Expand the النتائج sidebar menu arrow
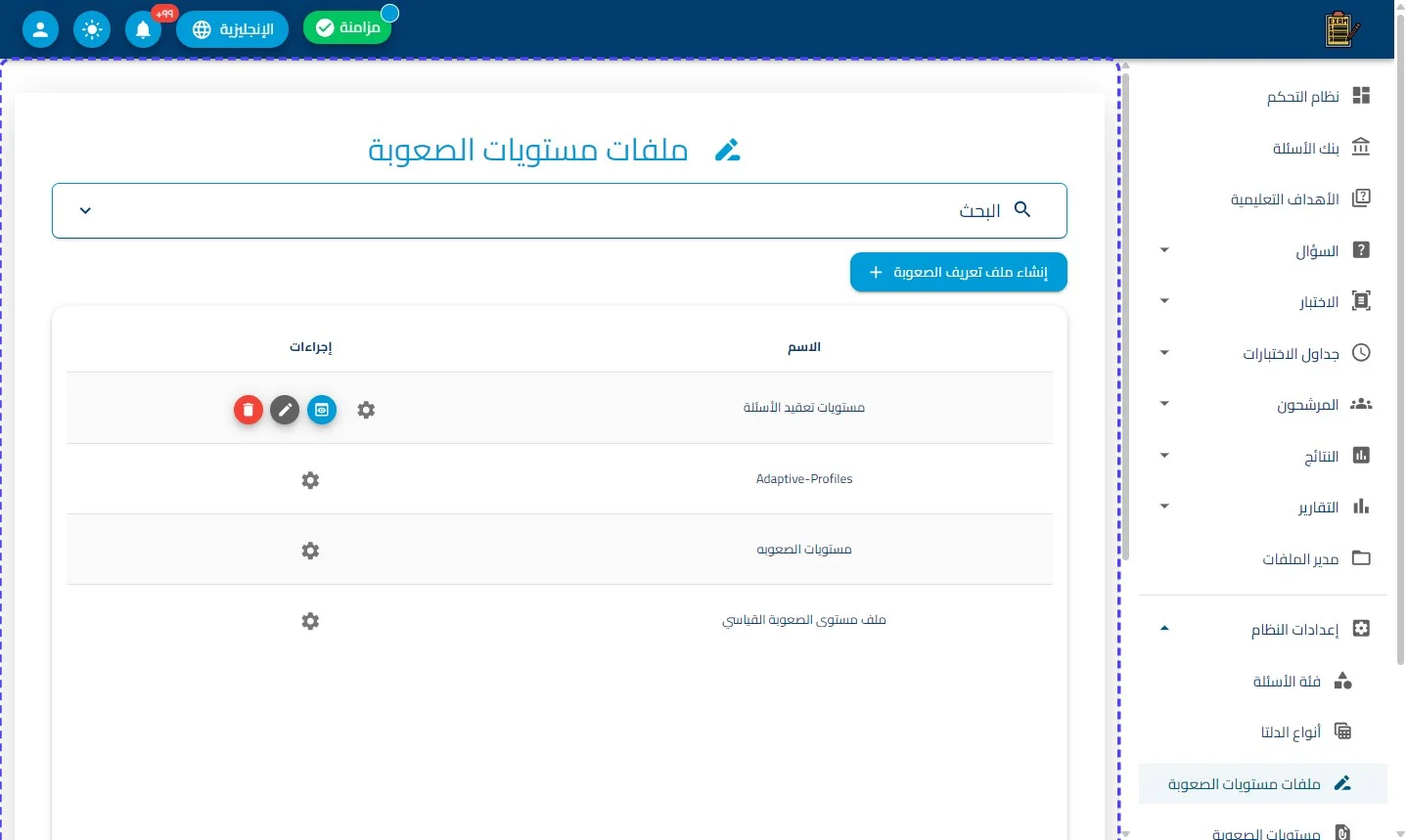Image resolution: width=1407 pixels, height=840 pixels. pyautogui.click(x=1164, y=456)
